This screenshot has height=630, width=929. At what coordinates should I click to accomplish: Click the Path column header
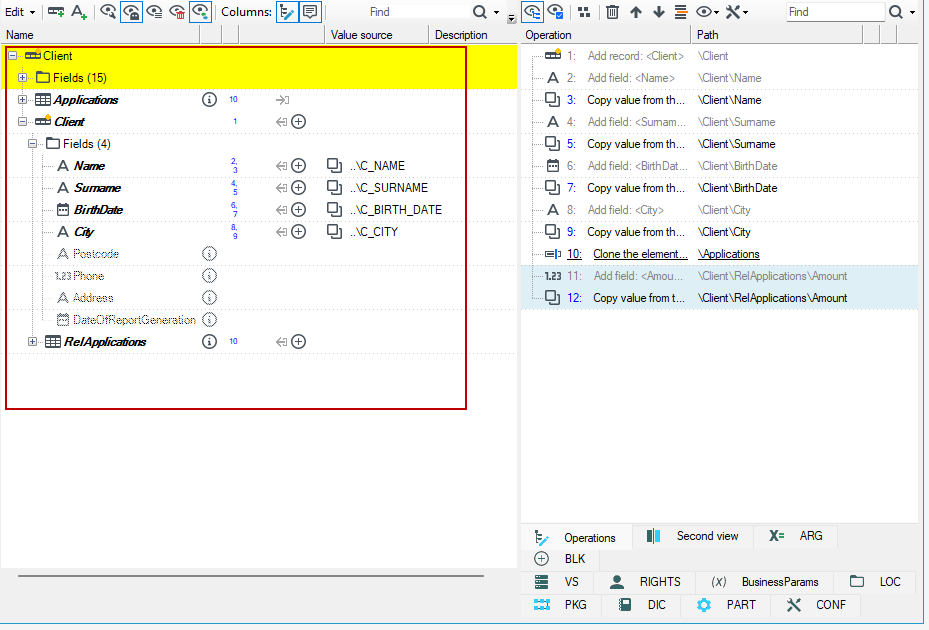(x=776, y=35)
